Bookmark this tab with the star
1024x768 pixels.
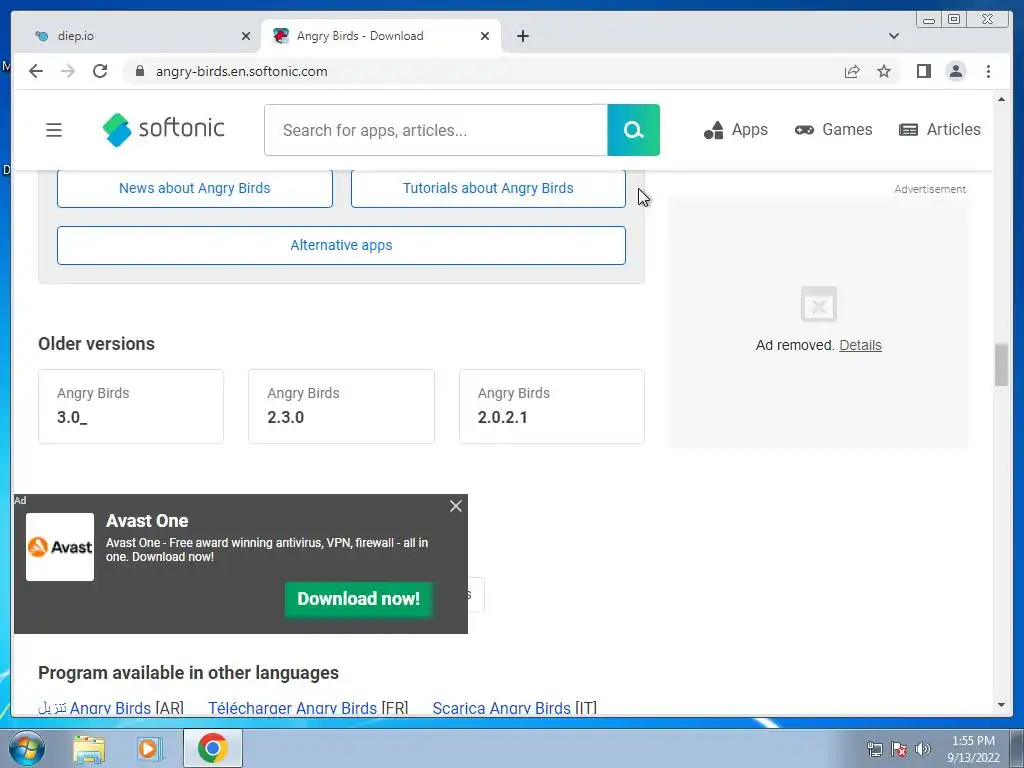884,71
